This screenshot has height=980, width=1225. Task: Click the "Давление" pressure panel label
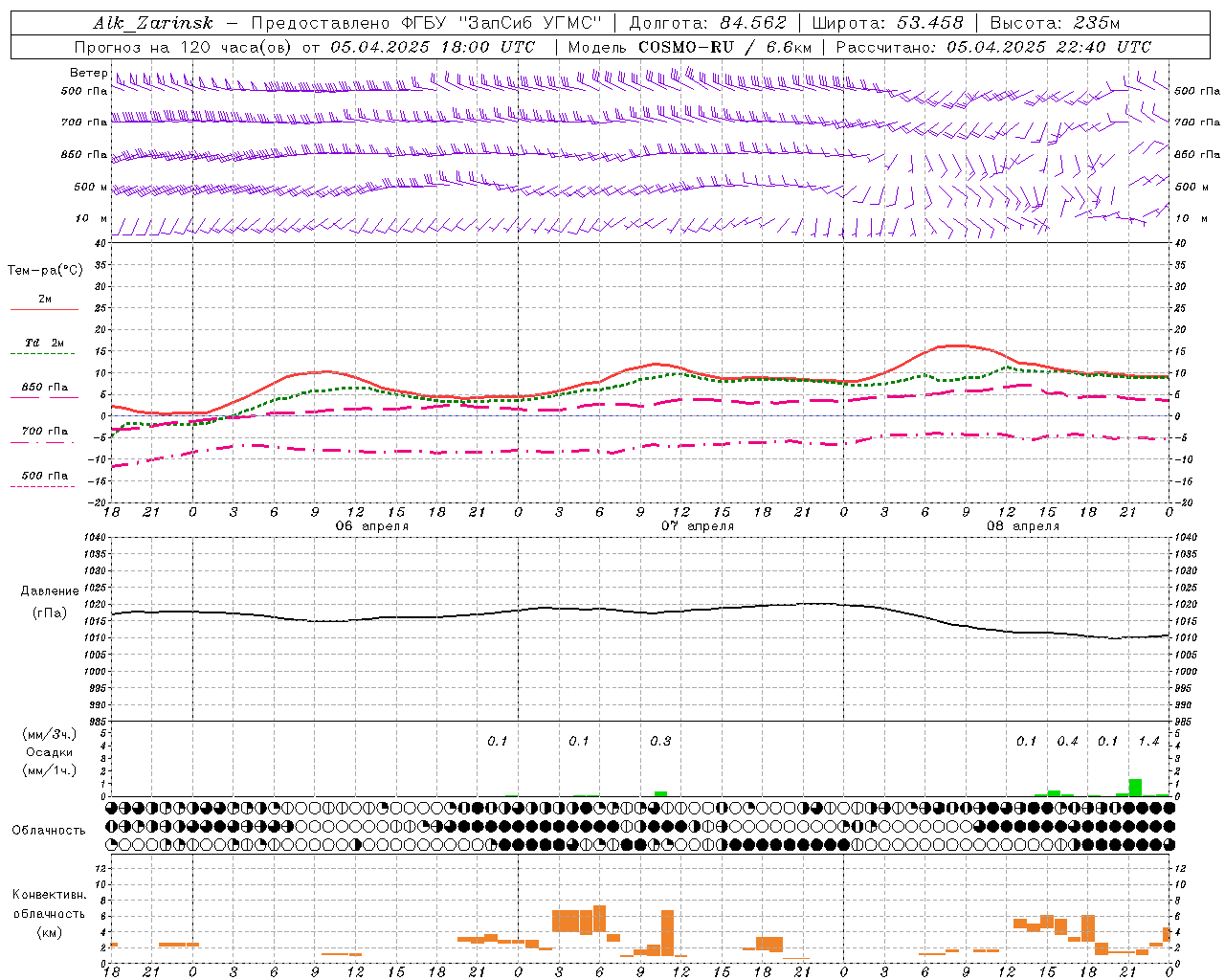49,591
